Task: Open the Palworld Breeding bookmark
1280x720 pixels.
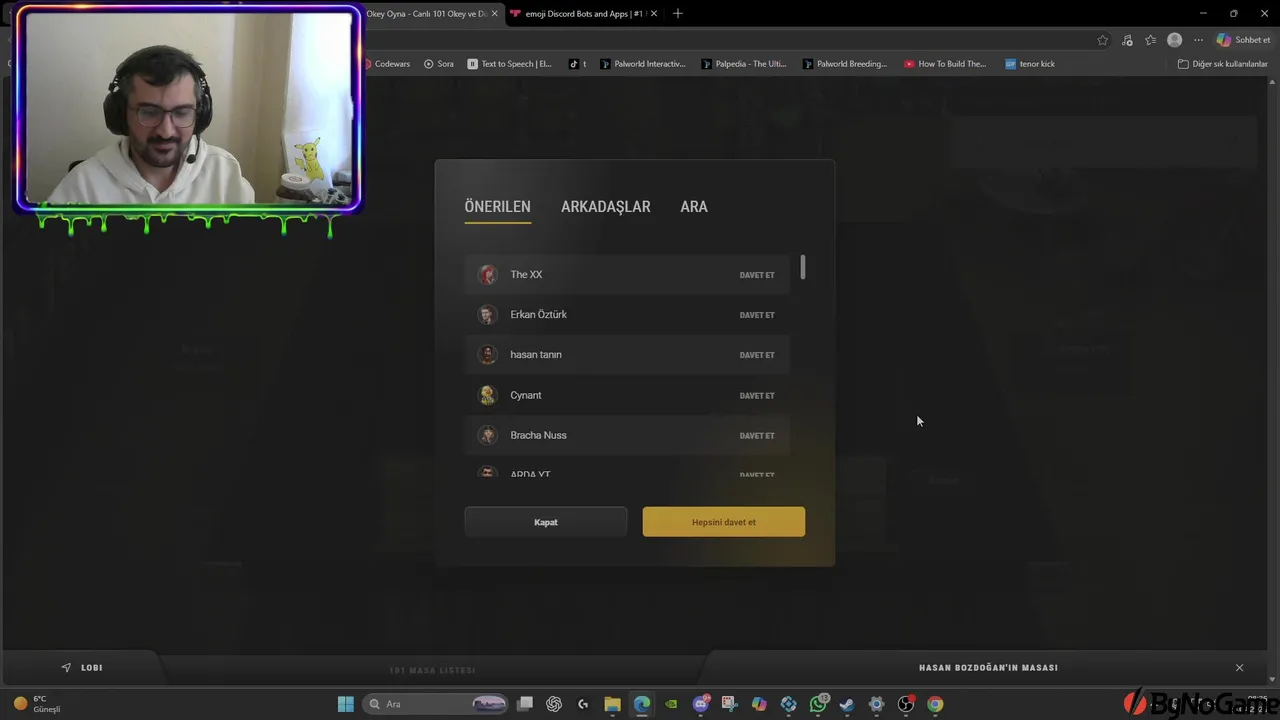Action: (x=845, y=64)
